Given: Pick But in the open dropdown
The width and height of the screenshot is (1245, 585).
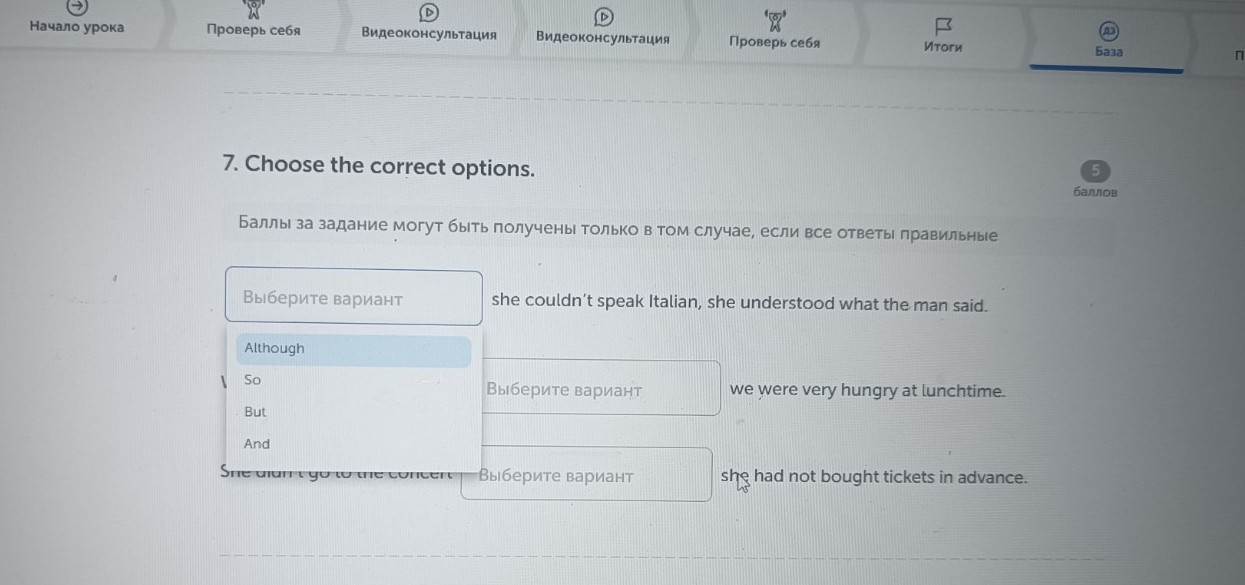Looking at the screenshot, I should coord(255,412).
